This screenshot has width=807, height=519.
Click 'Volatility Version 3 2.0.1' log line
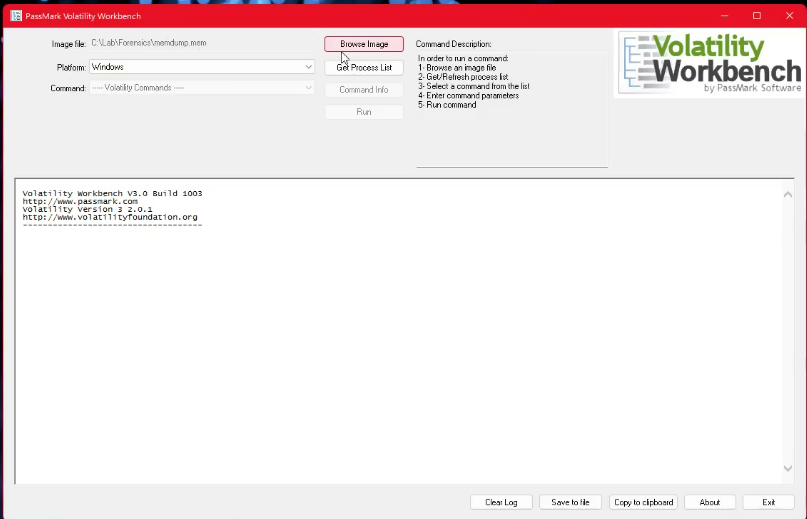pos(87,210)
